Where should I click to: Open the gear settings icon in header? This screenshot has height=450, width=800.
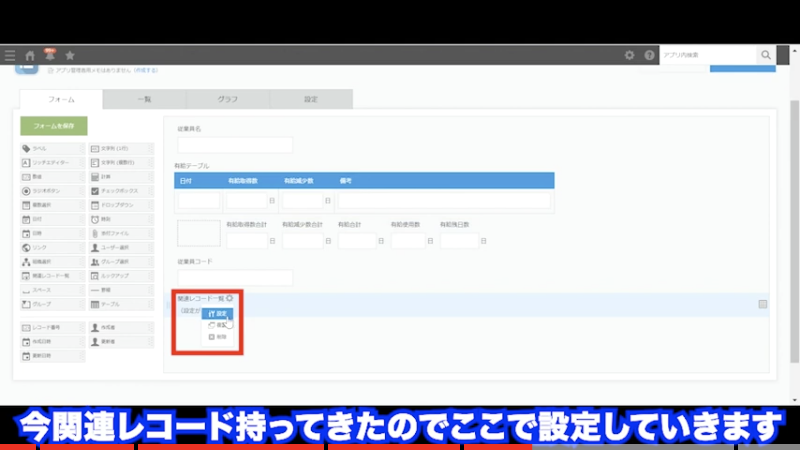tap(629, 55)
